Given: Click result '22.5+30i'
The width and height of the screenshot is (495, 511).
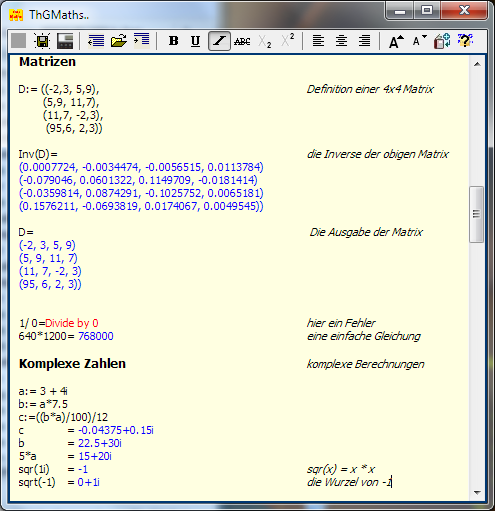Looking at the screenshot, I should [x=100, y=443].
